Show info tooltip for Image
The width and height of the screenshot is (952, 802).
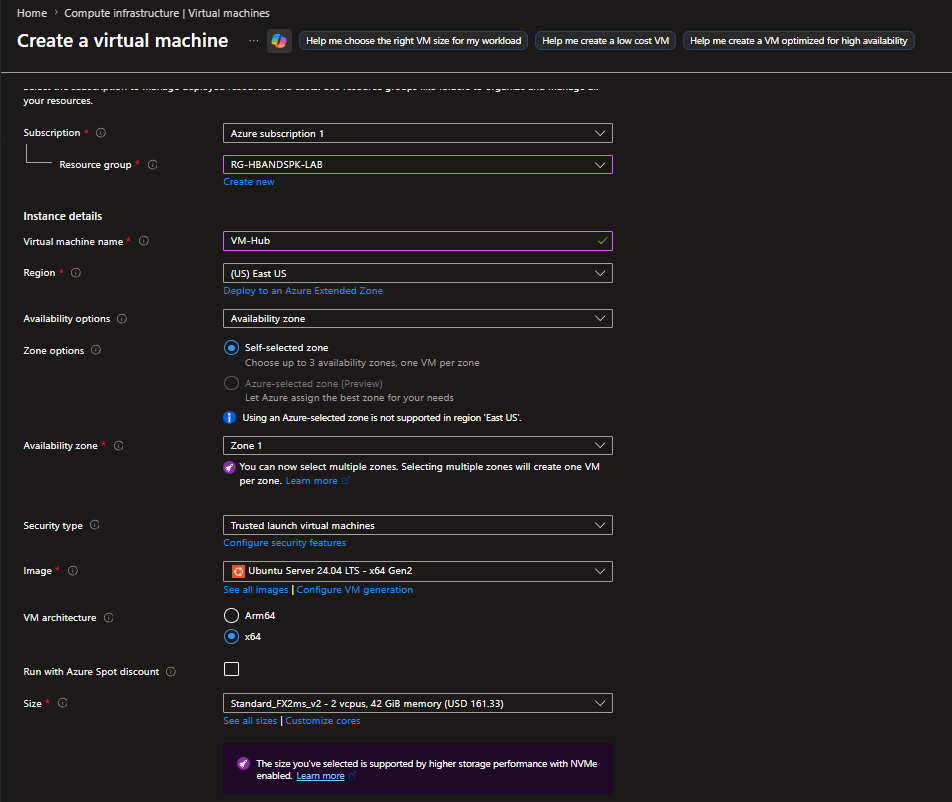point(73,571)
